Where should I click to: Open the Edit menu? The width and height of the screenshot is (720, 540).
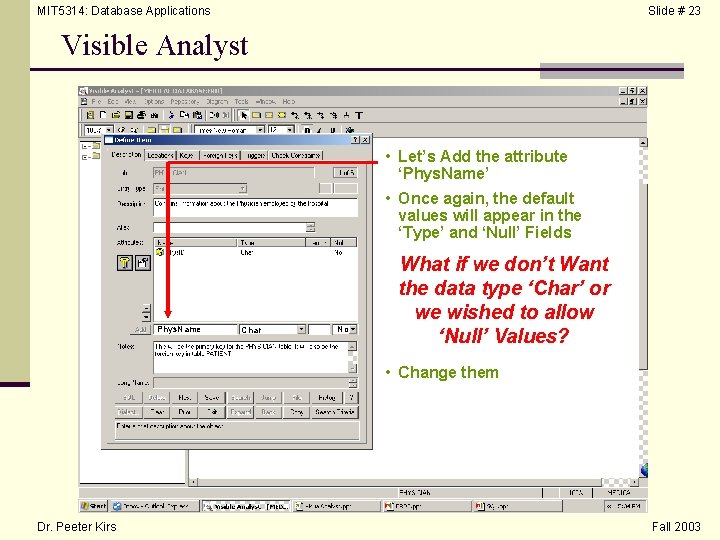click(113, 101)
